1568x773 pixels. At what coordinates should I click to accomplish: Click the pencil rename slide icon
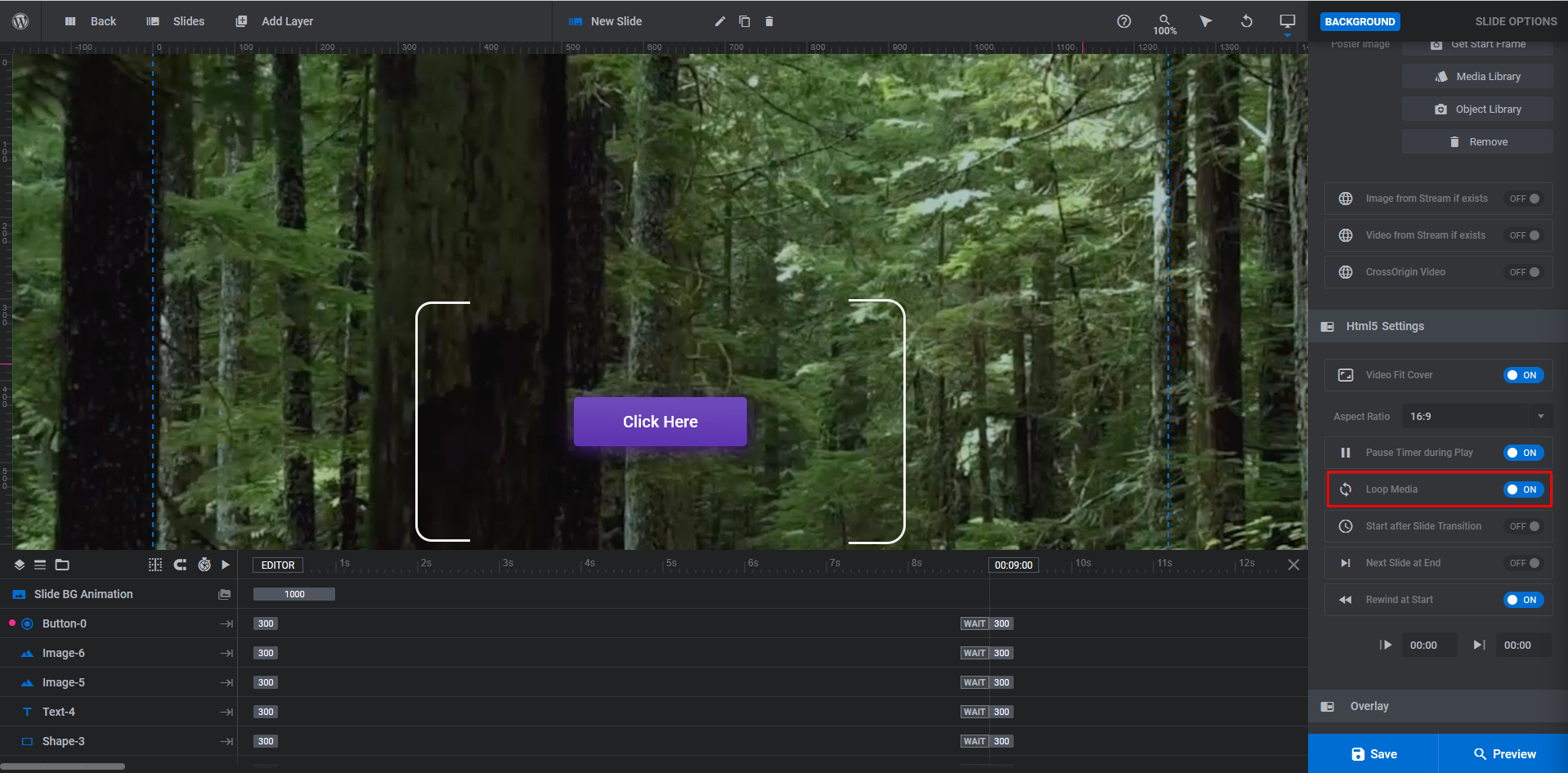pos(720,21)
